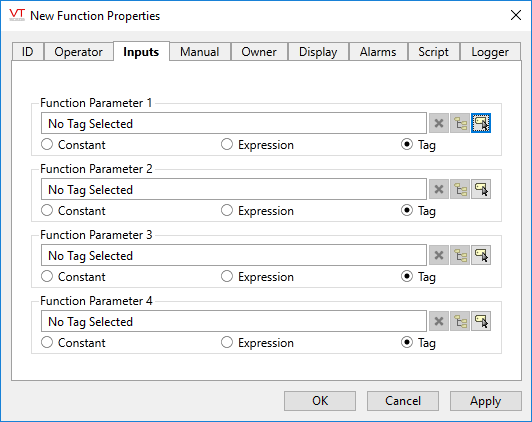This screenshot has height=422, width=532.
Task: Switch to the Operator tab
Action: [x=78, y=52]
